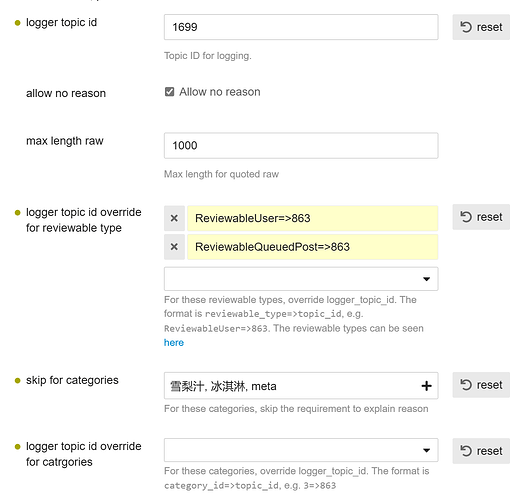Reset the logger topic id override for categories
Image resolution: width=530 pixels, height=500 pixels.
[481, 451]
